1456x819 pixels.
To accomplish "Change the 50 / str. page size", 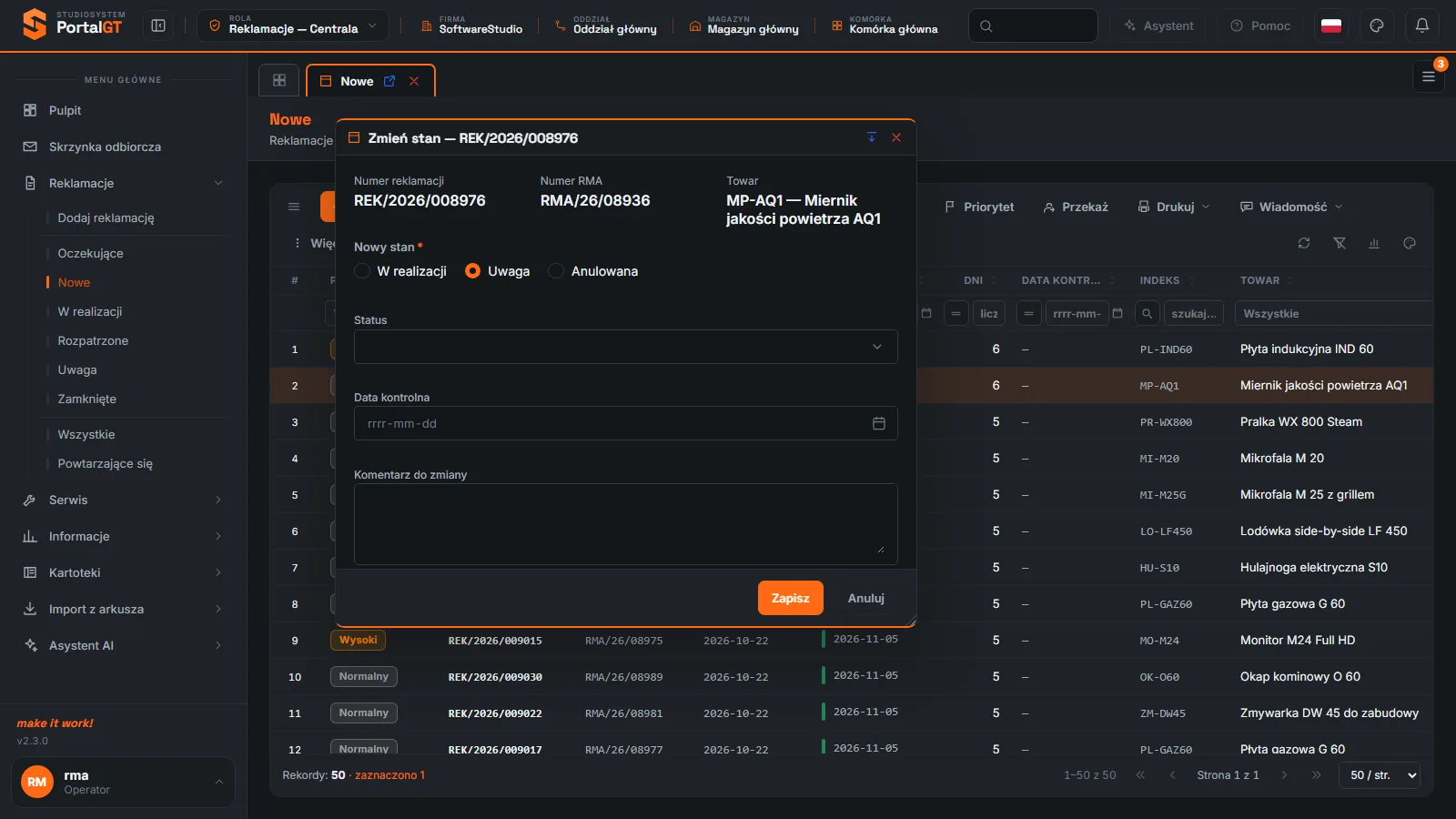I will [1380, 775].
